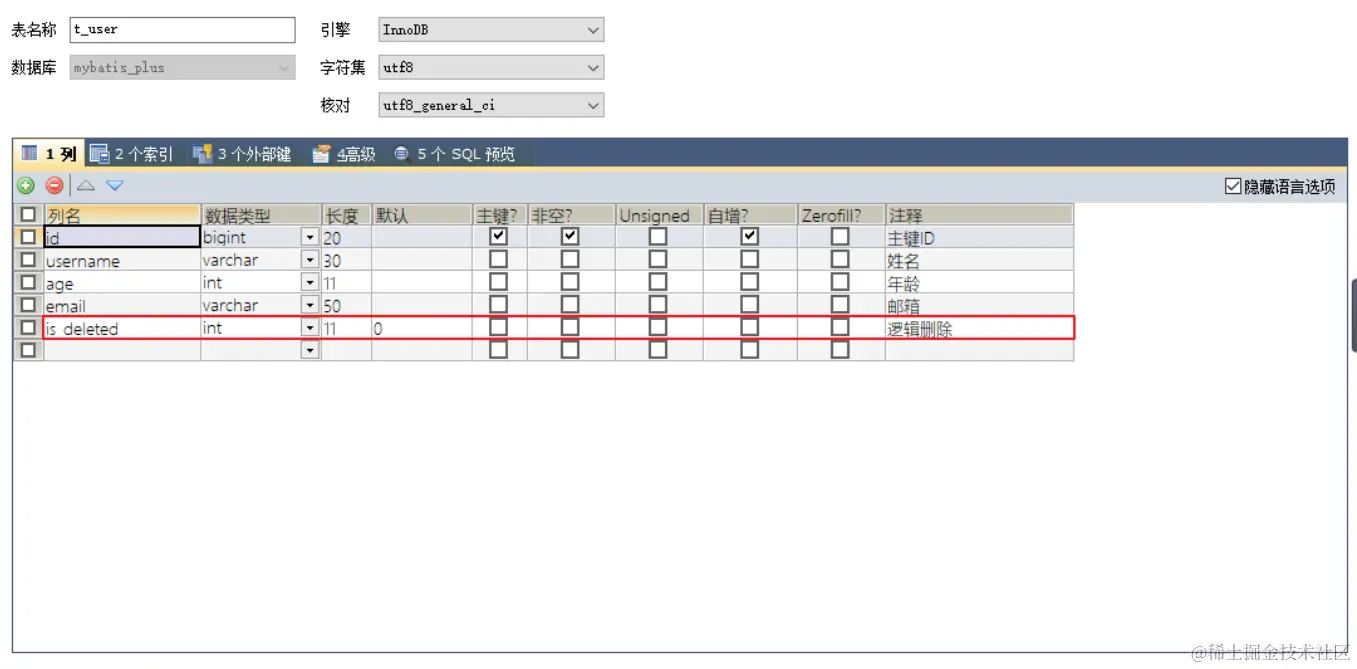1357x669 pixels.
Task: Open data type dropdown in the empty row
Action: (310, 350)
